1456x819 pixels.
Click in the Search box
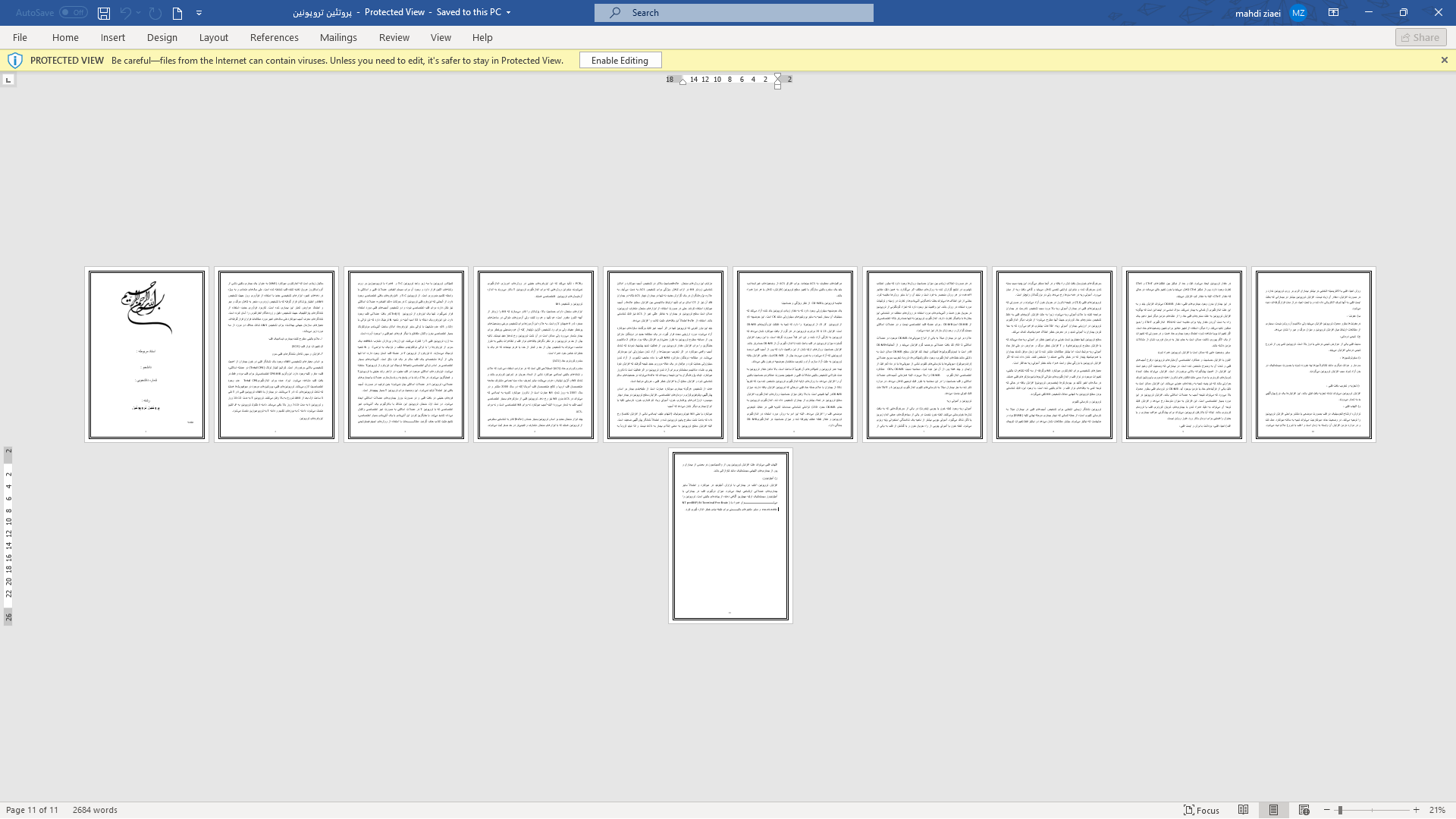[734, 13]
